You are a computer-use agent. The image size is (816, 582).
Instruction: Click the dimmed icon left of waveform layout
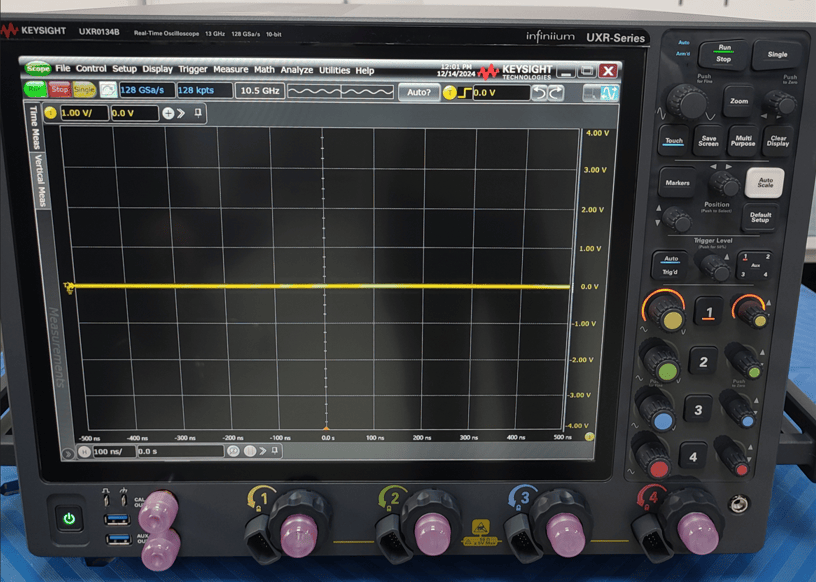591,93
